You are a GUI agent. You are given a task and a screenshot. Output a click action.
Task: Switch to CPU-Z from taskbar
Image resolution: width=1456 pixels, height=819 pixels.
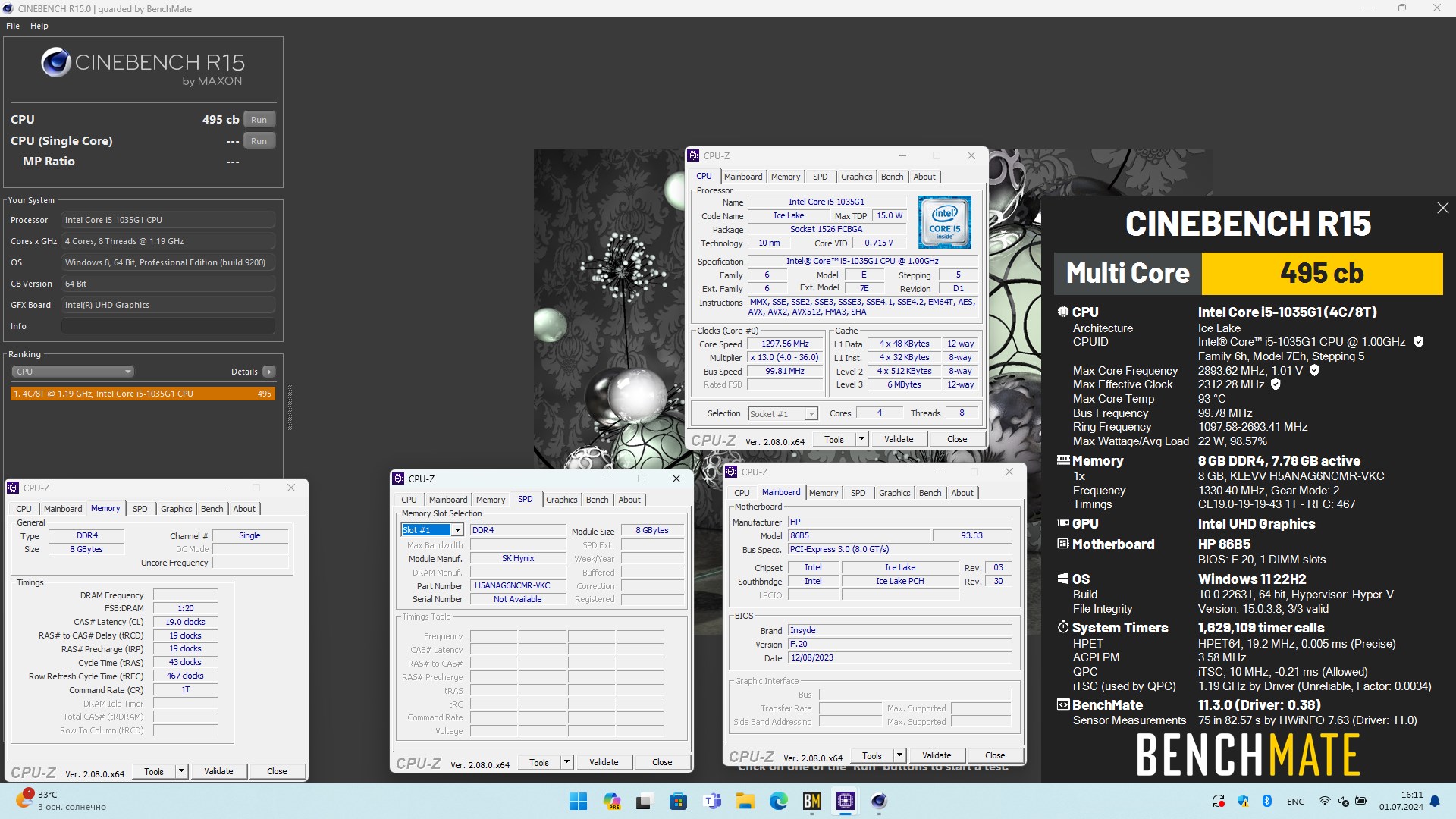pyautogui.click(x=846, y=801)
